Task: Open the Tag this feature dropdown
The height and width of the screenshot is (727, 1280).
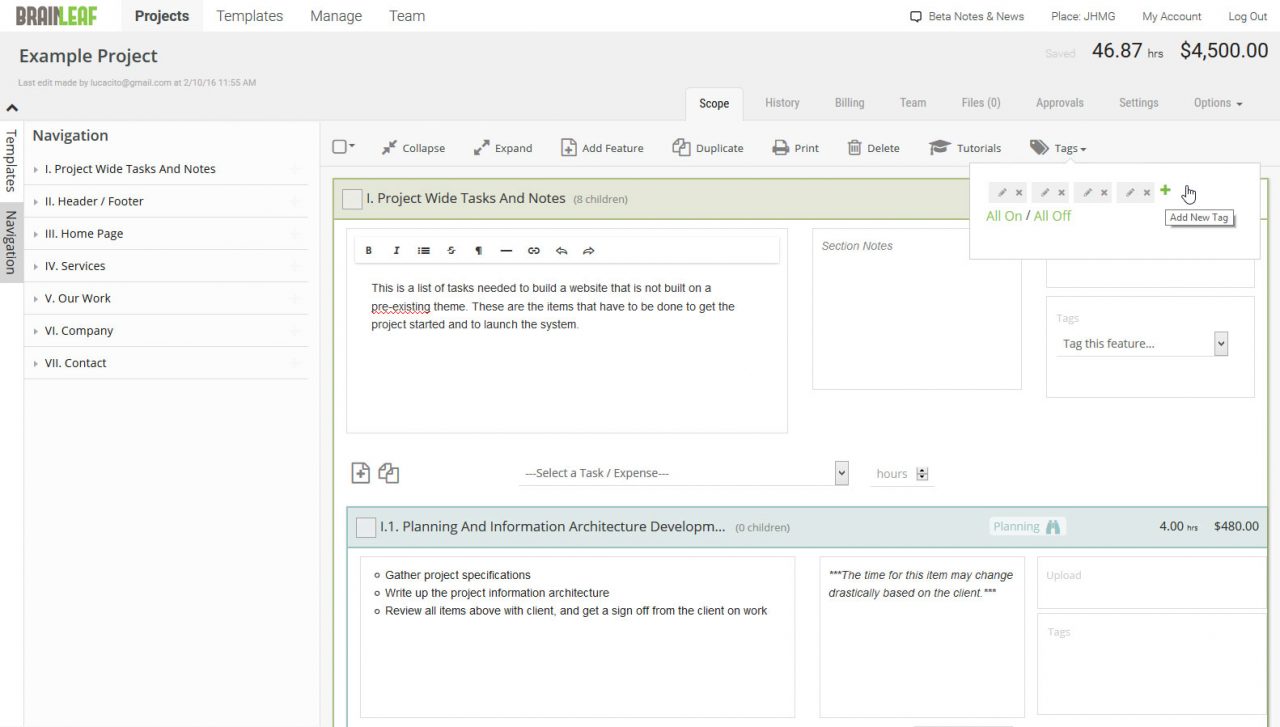Action: pyautogui.click(x=1143, y=344)
